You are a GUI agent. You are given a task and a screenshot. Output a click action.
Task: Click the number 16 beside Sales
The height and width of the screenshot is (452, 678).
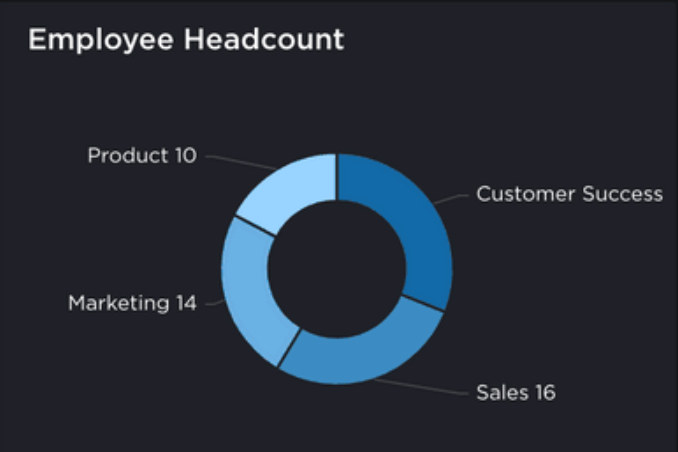(x=543, y=391)
